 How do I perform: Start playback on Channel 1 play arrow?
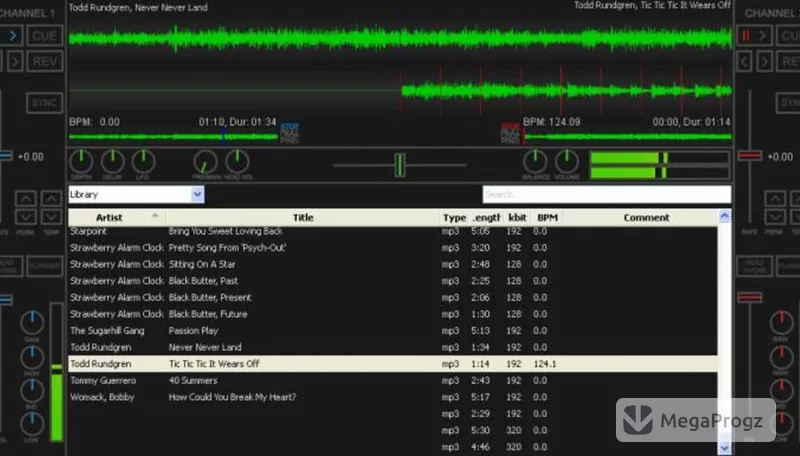(10, 36)
